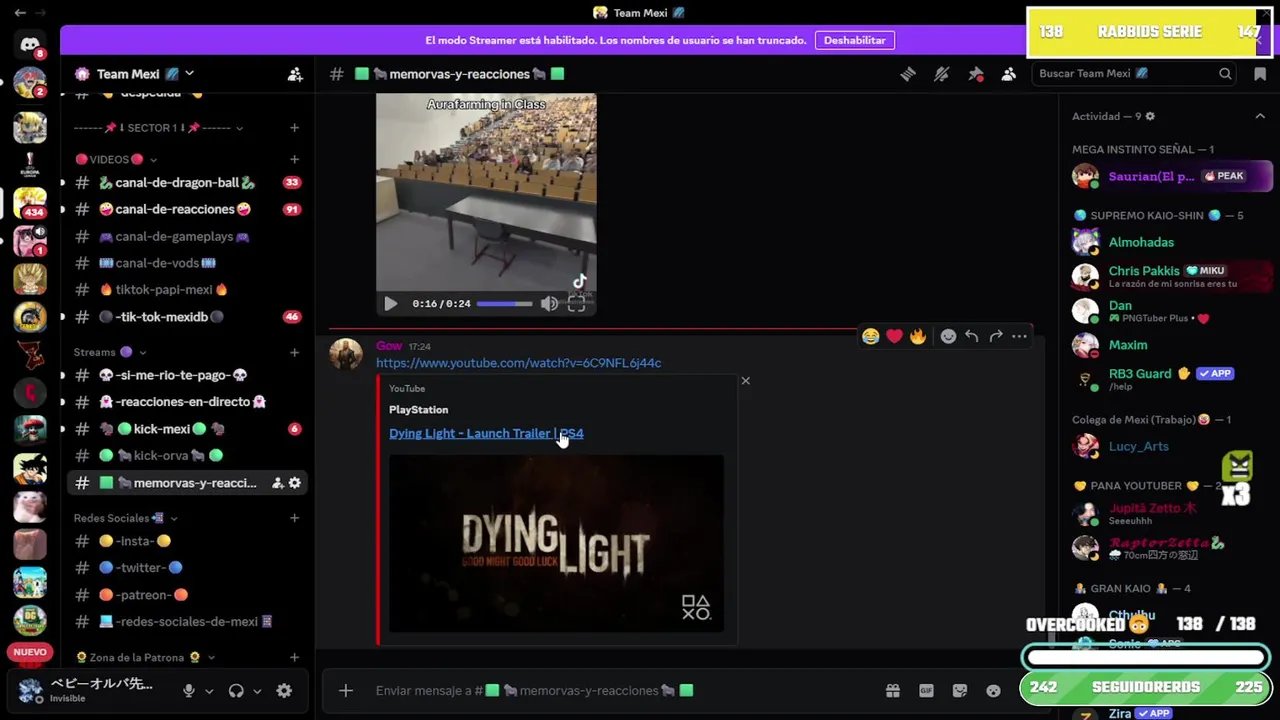Create channel in VIDEOS category
The image size is (1280, 720).
(x=294, y=159)
